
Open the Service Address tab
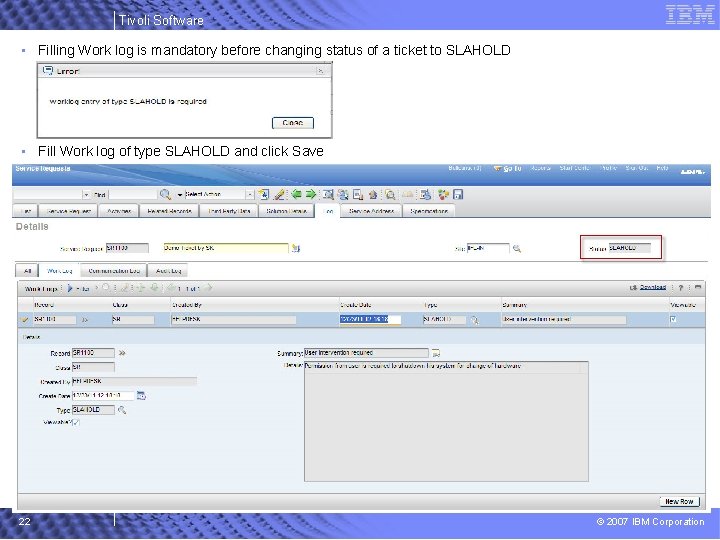371,211
